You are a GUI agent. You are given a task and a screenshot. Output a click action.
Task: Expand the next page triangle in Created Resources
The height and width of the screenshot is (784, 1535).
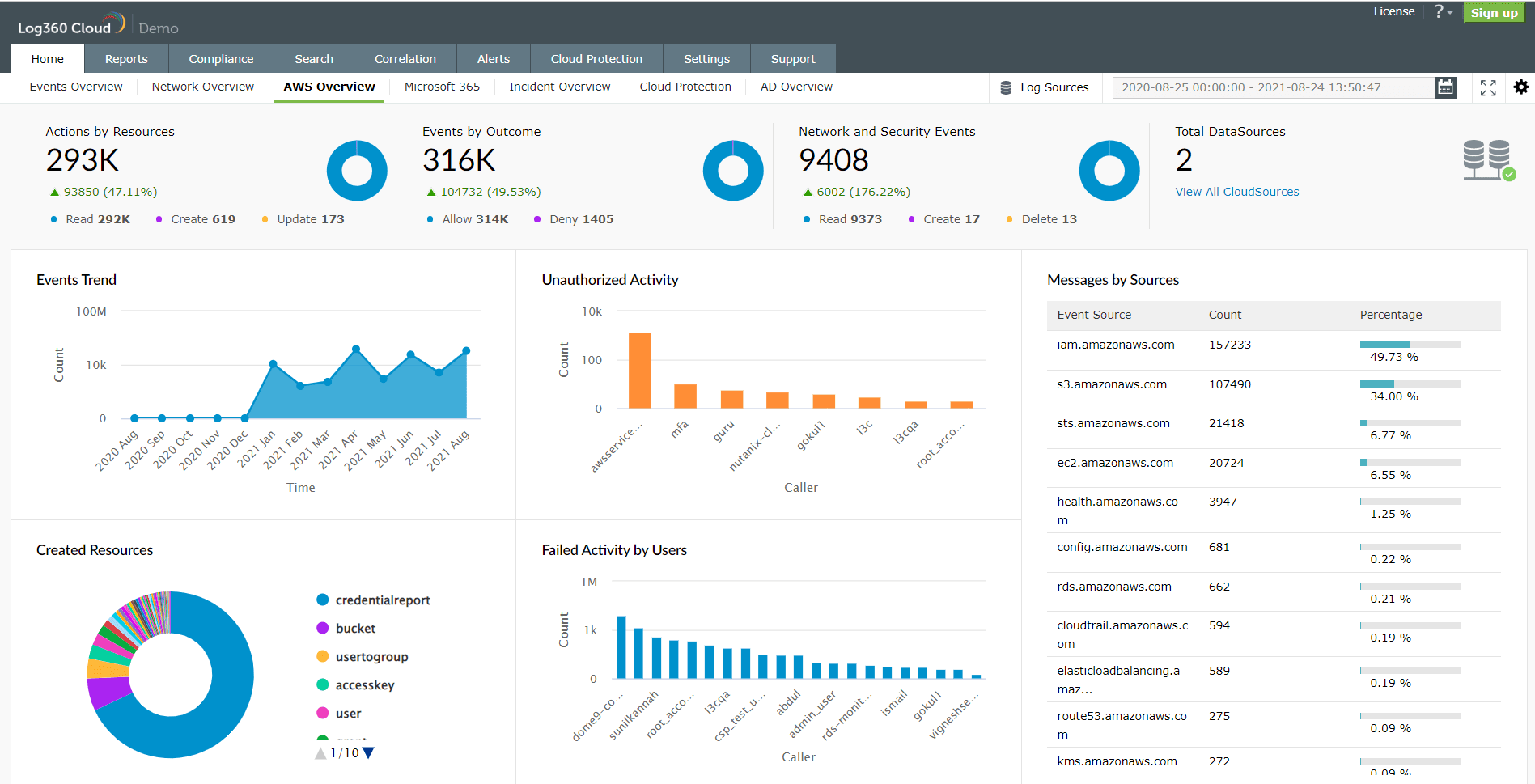pyautogui.click(x=368, y=752)
